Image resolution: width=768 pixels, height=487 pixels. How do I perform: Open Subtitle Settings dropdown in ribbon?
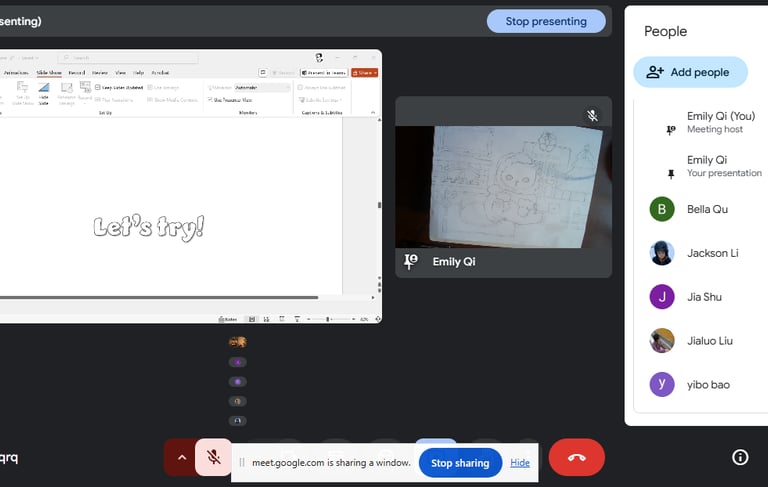320,99
